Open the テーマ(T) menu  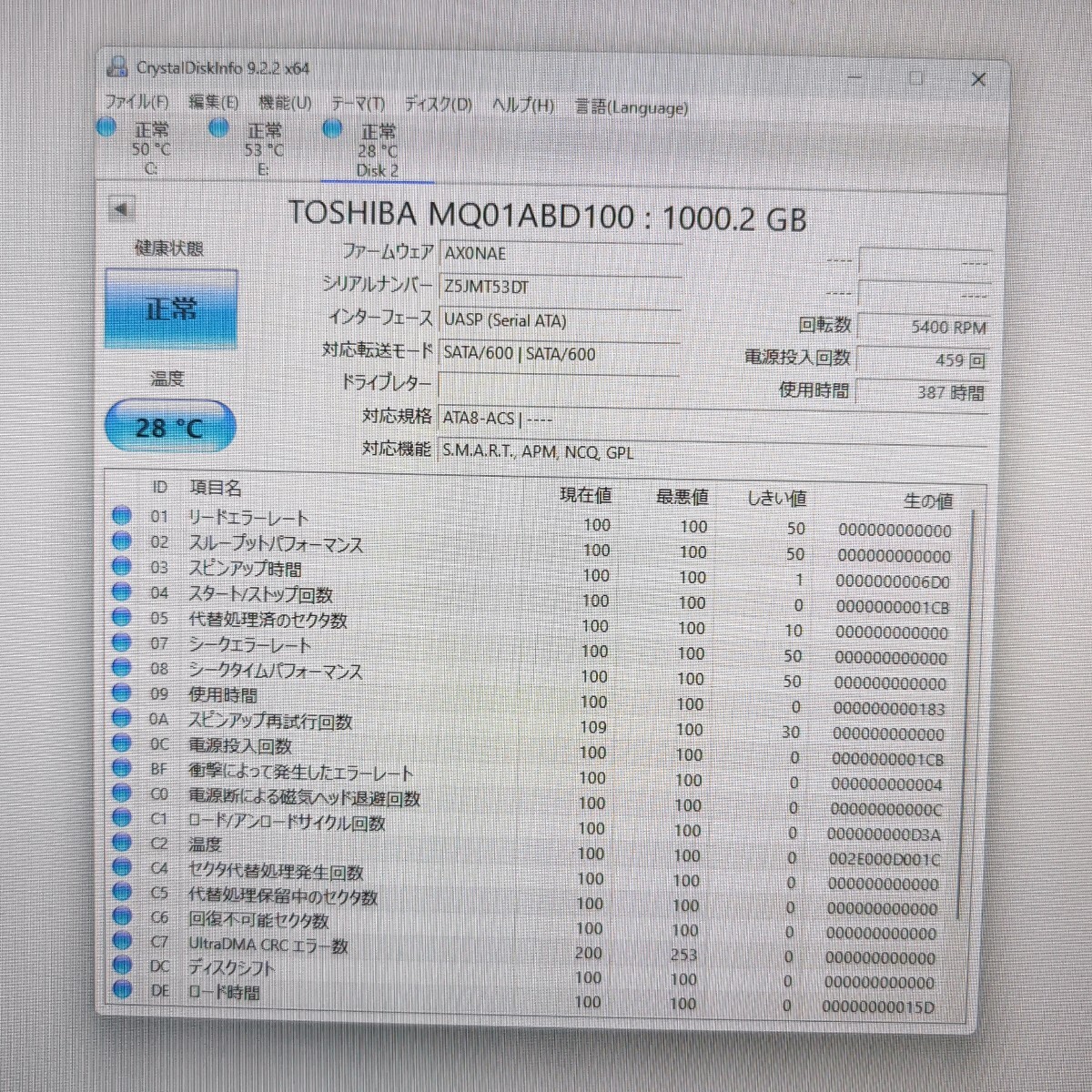tap(358, 105)
